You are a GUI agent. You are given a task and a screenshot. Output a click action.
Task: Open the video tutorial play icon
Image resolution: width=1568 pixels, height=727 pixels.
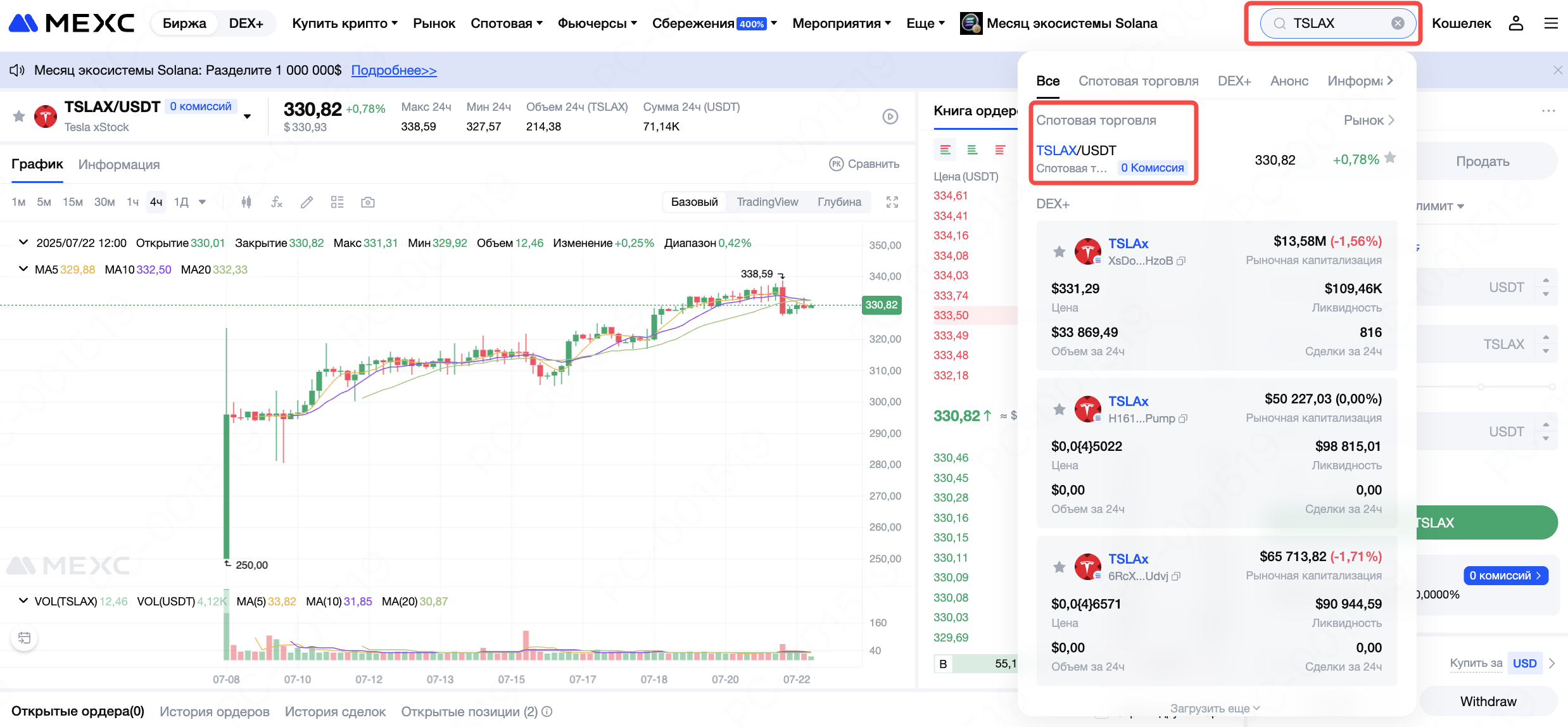890,117
